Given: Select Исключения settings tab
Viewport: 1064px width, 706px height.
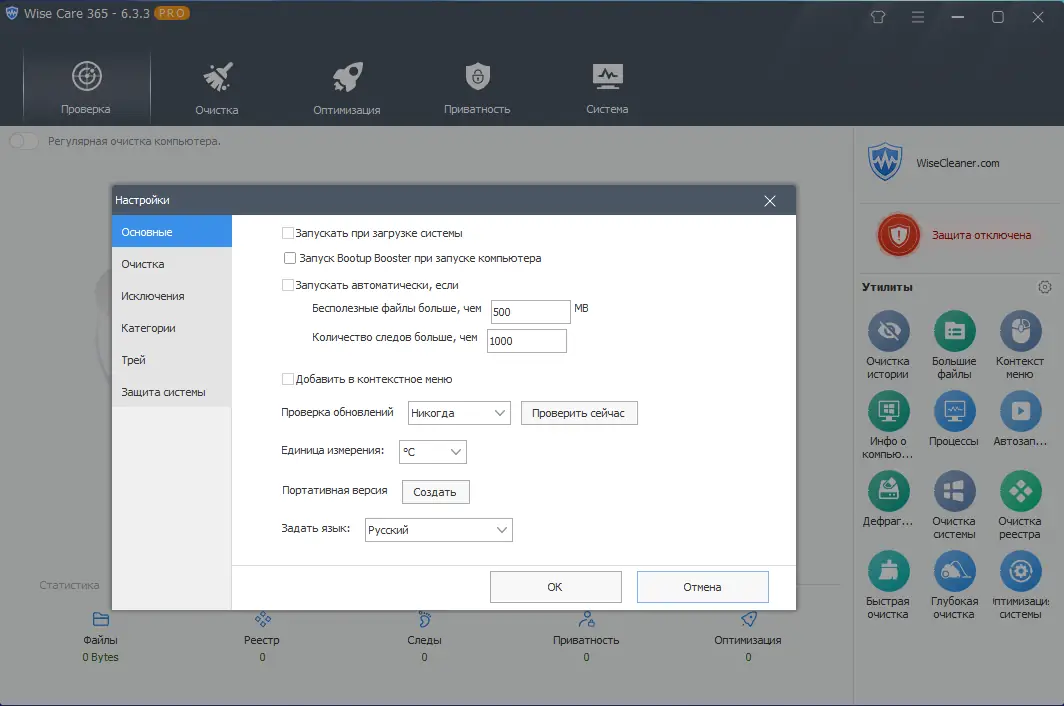Looking at the screenshot, I should tap(172, 295).
